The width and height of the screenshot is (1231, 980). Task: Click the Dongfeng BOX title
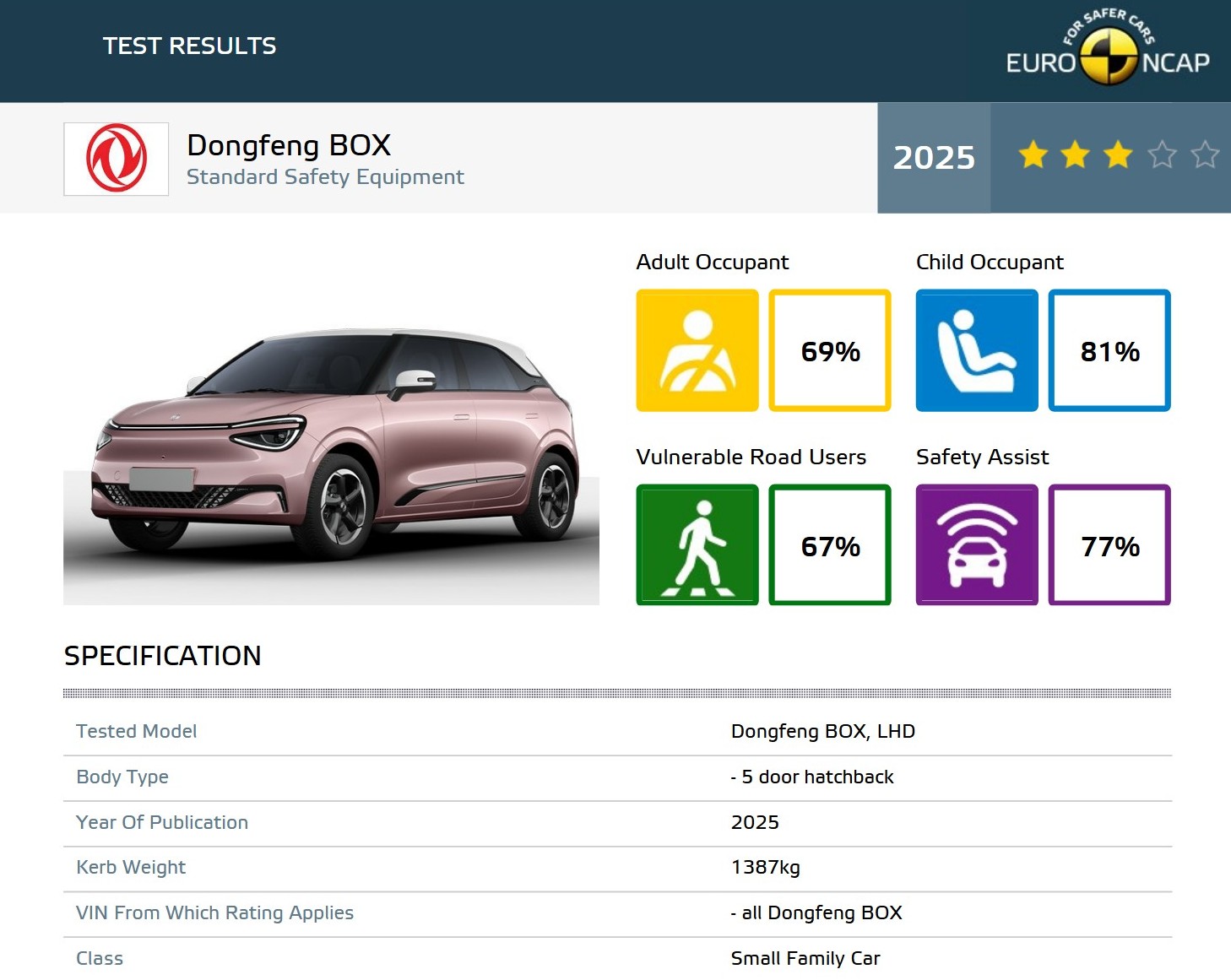(x=289, y=145)
